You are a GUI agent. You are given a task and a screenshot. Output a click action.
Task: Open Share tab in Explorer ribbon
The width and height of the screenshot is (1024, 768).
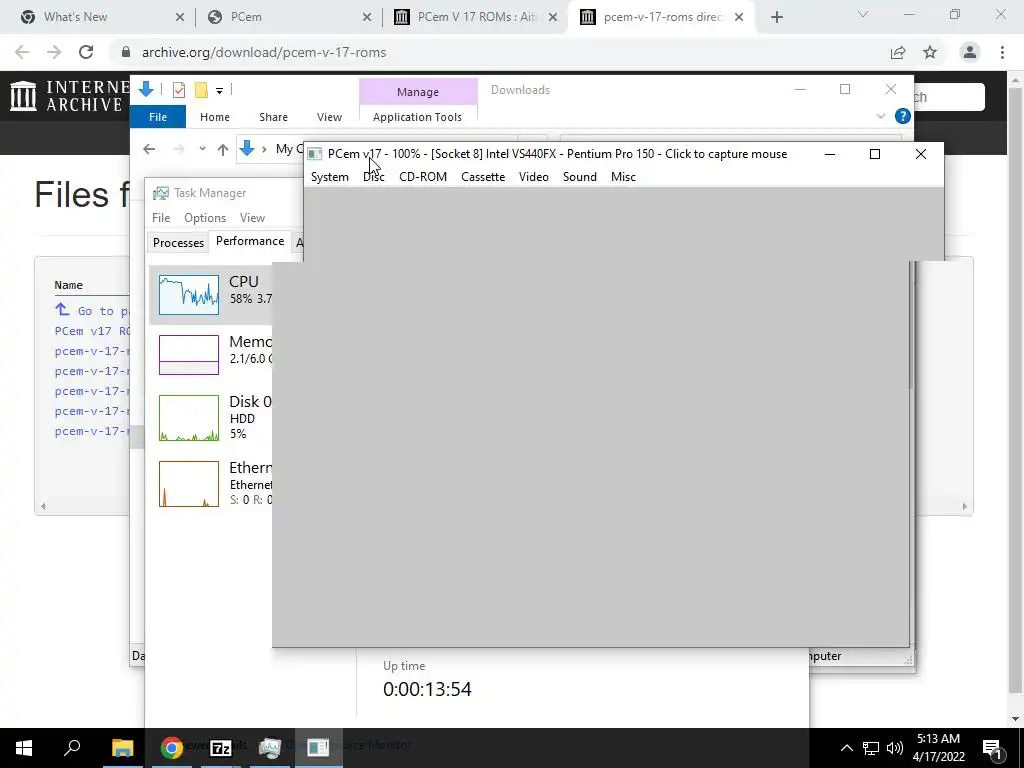coord(273,117)
